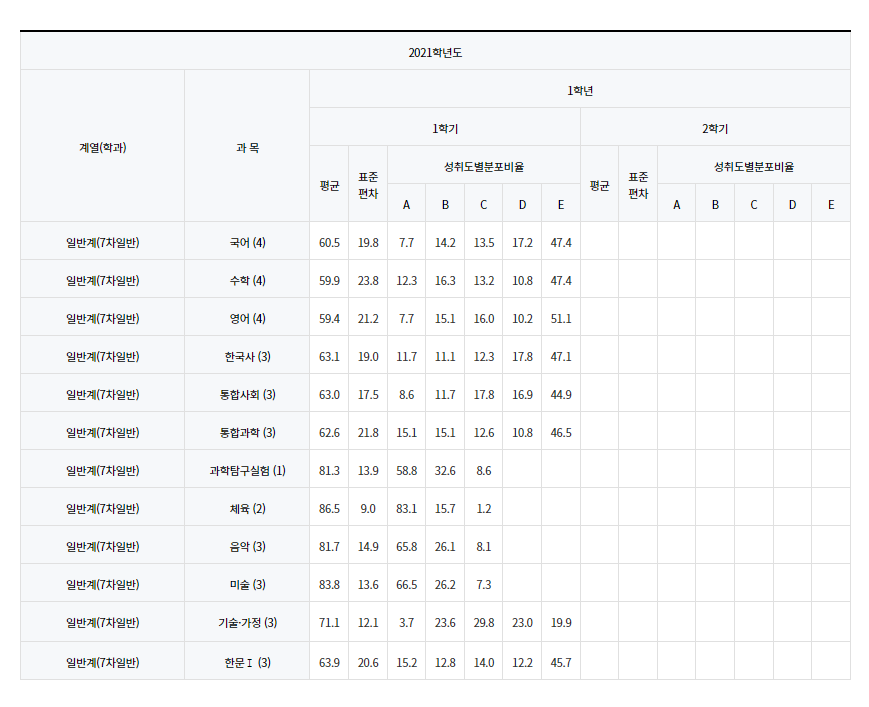Click 음악 C-grade ratio 8.1
This screenshot has height=707, width=869.
tap(484, 546)
